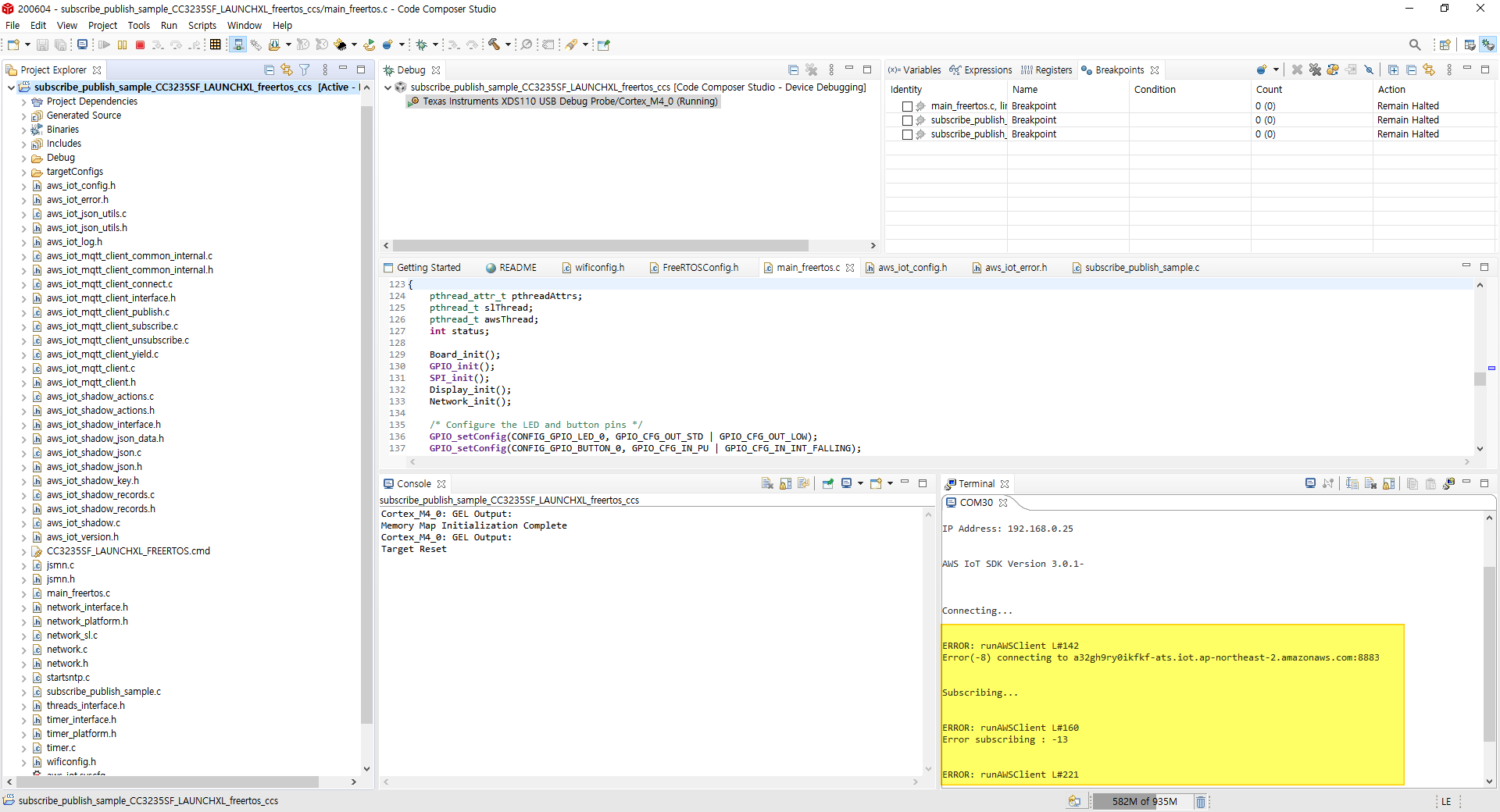Check the second subscribe_publish breakpoint checkbox
This screenshot has width=1500, height=812.
[x=907, y=120]
